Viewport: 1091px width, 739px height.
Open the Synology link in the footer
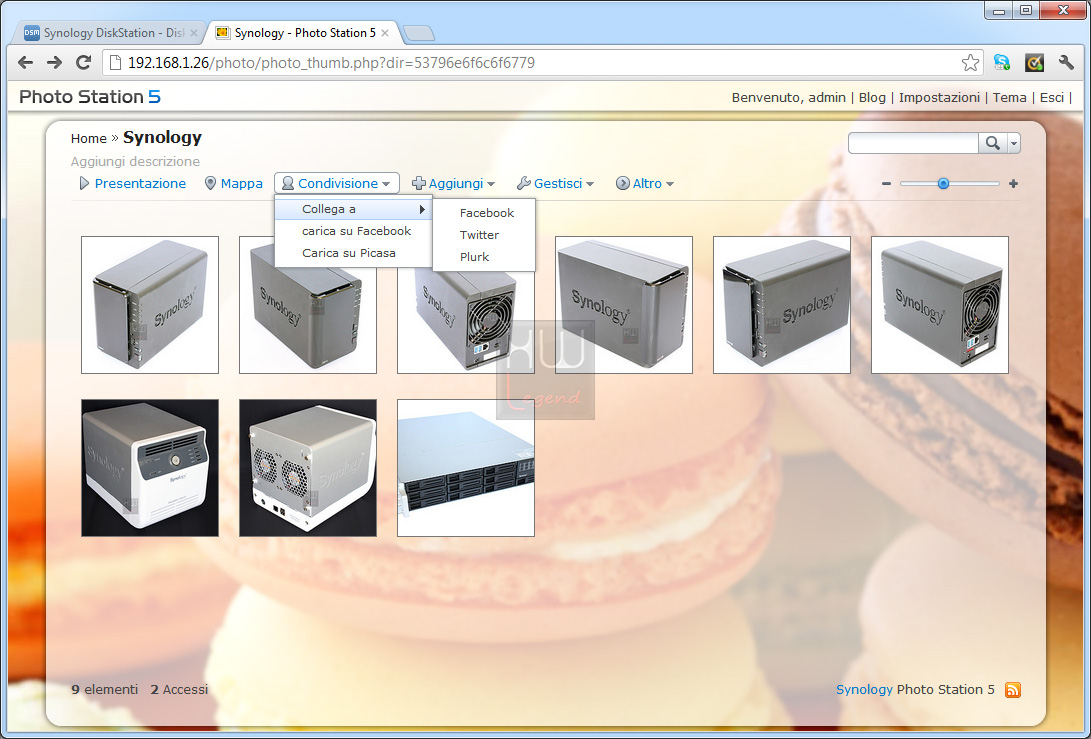point(864,690)
